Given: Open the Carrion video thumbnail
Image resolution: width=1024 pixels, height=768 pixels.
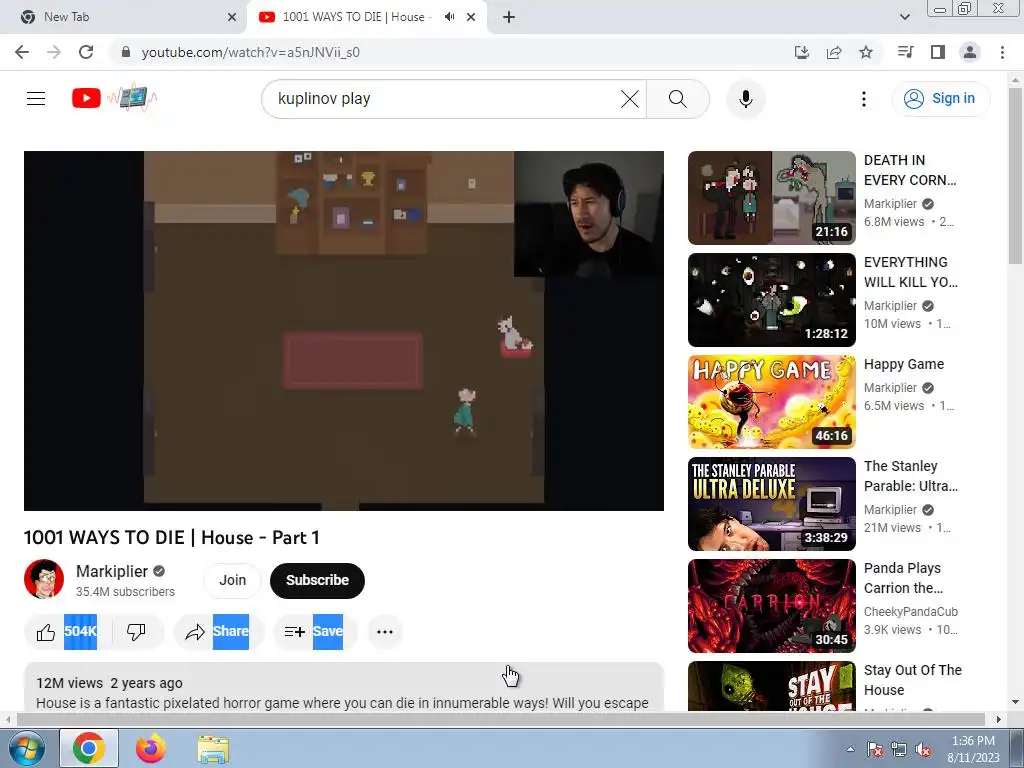Looking at the screenshot, I should coord(771,605).
